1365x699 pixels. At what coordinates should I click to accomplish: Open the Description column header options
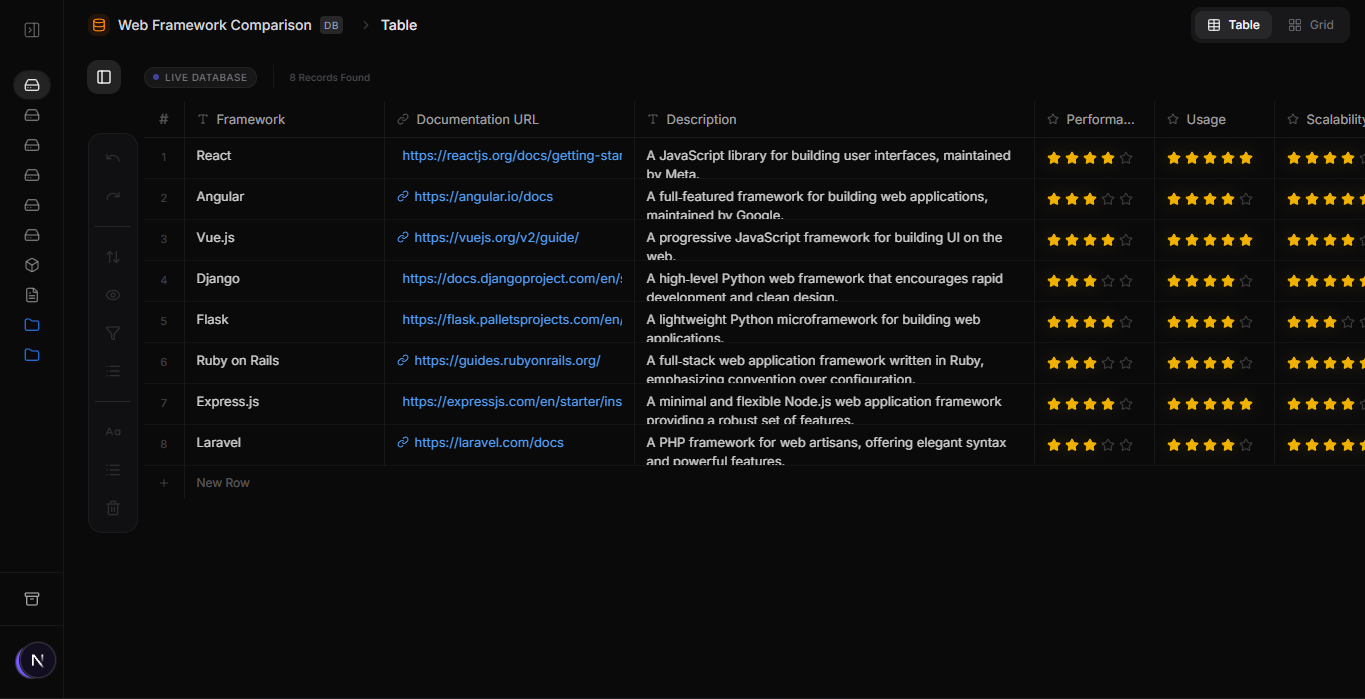[700, 119]
